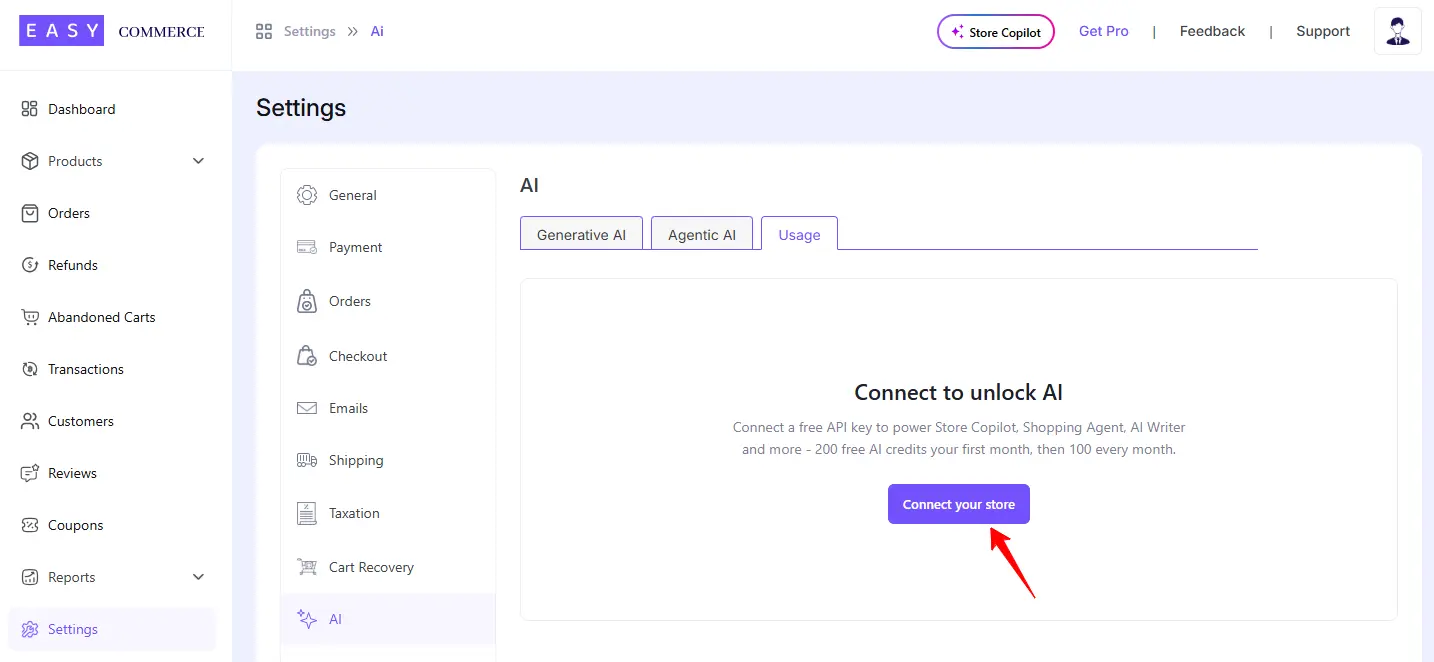The image size is (1434, 662).
Task: Open Store Copilot button
Action: (995, 32)
